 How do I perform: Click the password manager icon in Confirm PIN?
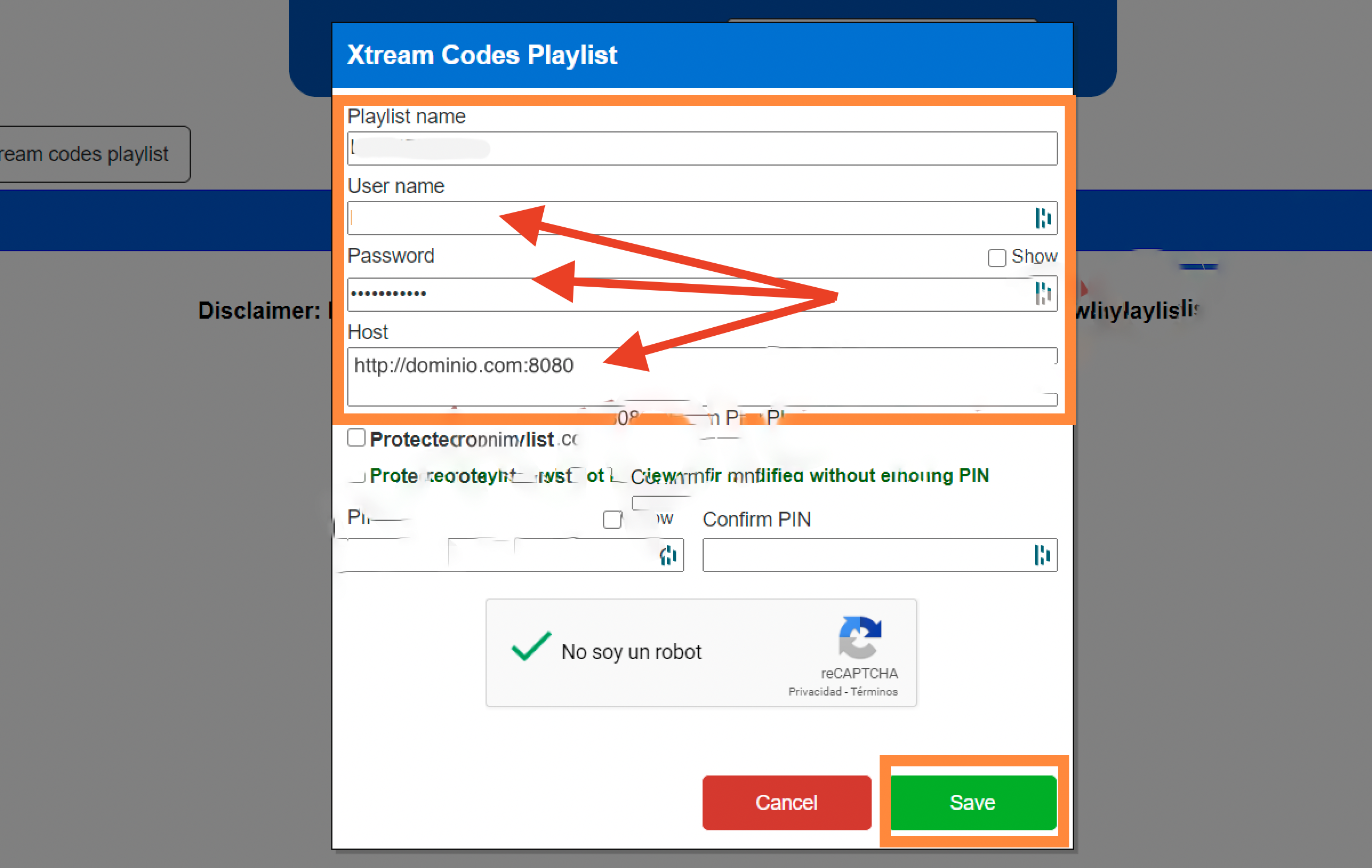click(x=1042, y=554)
